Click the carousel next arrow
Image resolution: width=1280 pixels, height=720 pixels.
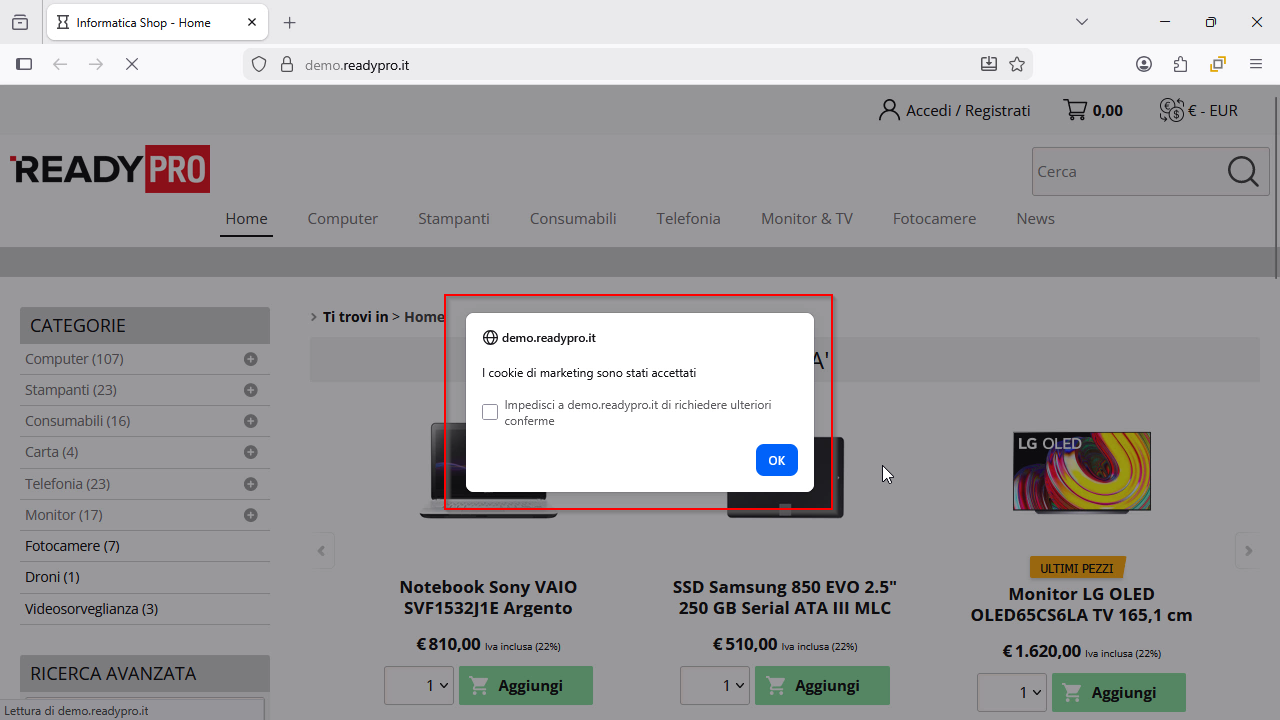click(x=1247, y=550)
